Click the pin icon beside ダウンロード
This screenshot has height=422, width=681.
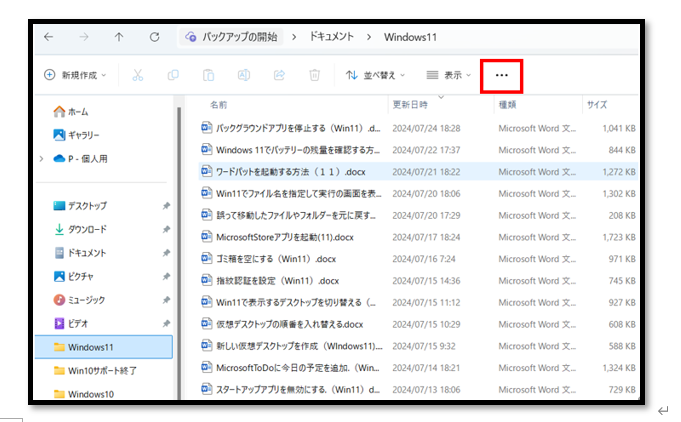coord(166,229)
